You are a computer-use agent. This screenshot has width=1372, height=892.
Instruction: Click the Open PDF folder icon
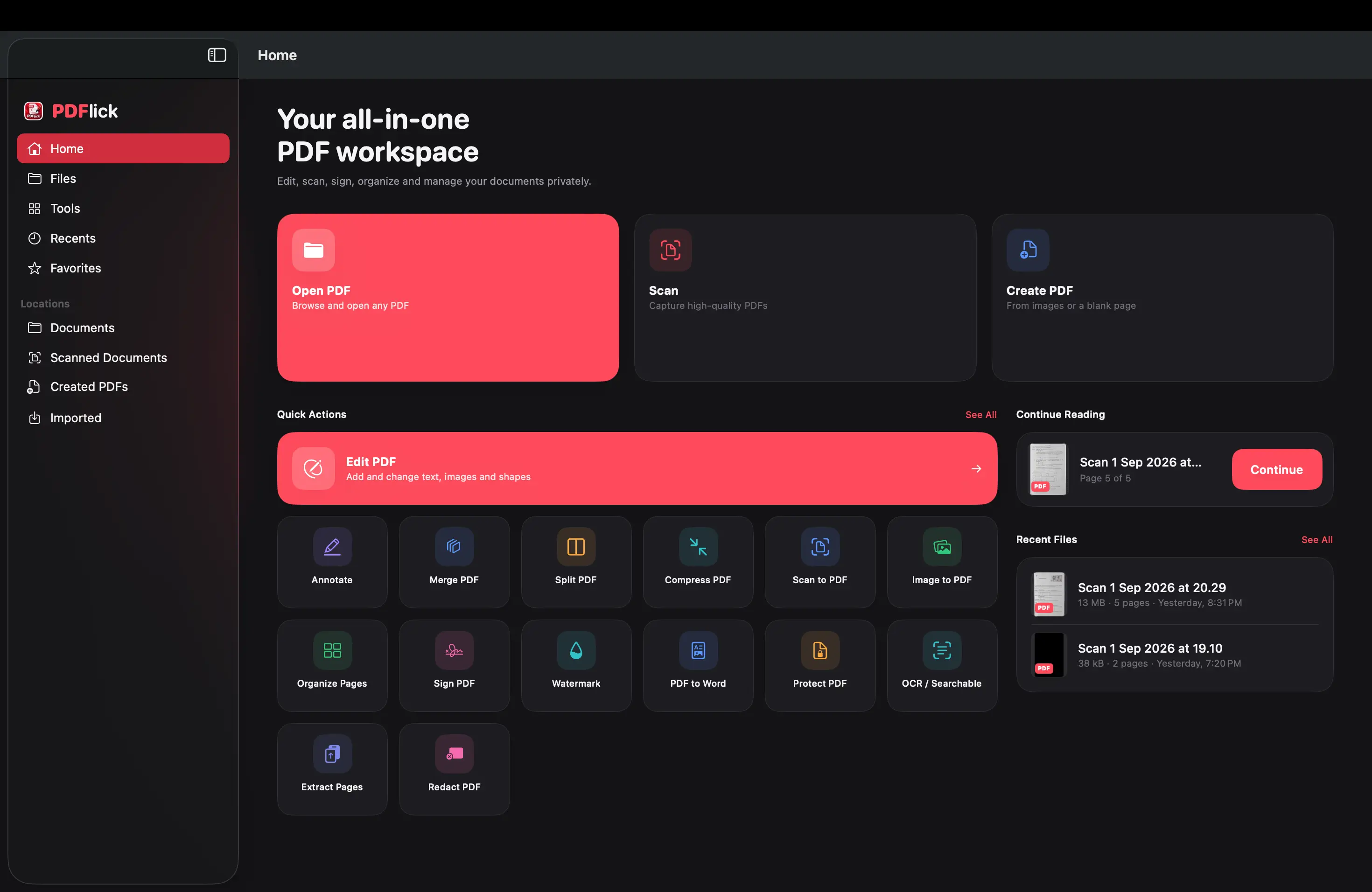pos(314,250)
